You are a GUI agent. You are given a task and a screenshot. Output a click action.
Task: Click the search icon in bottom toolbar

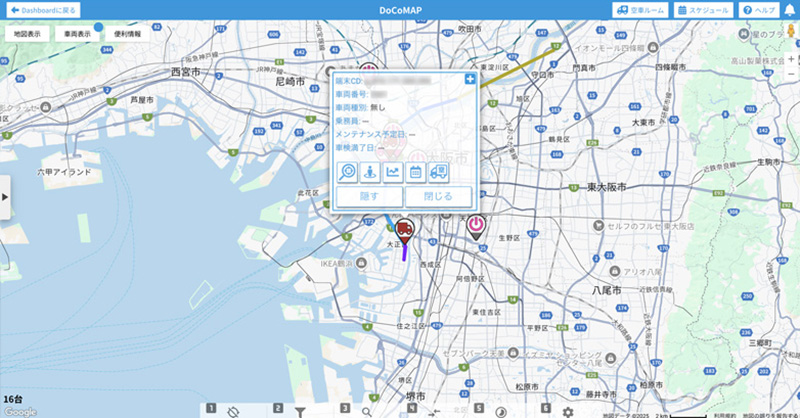click(x=367, y=411)
